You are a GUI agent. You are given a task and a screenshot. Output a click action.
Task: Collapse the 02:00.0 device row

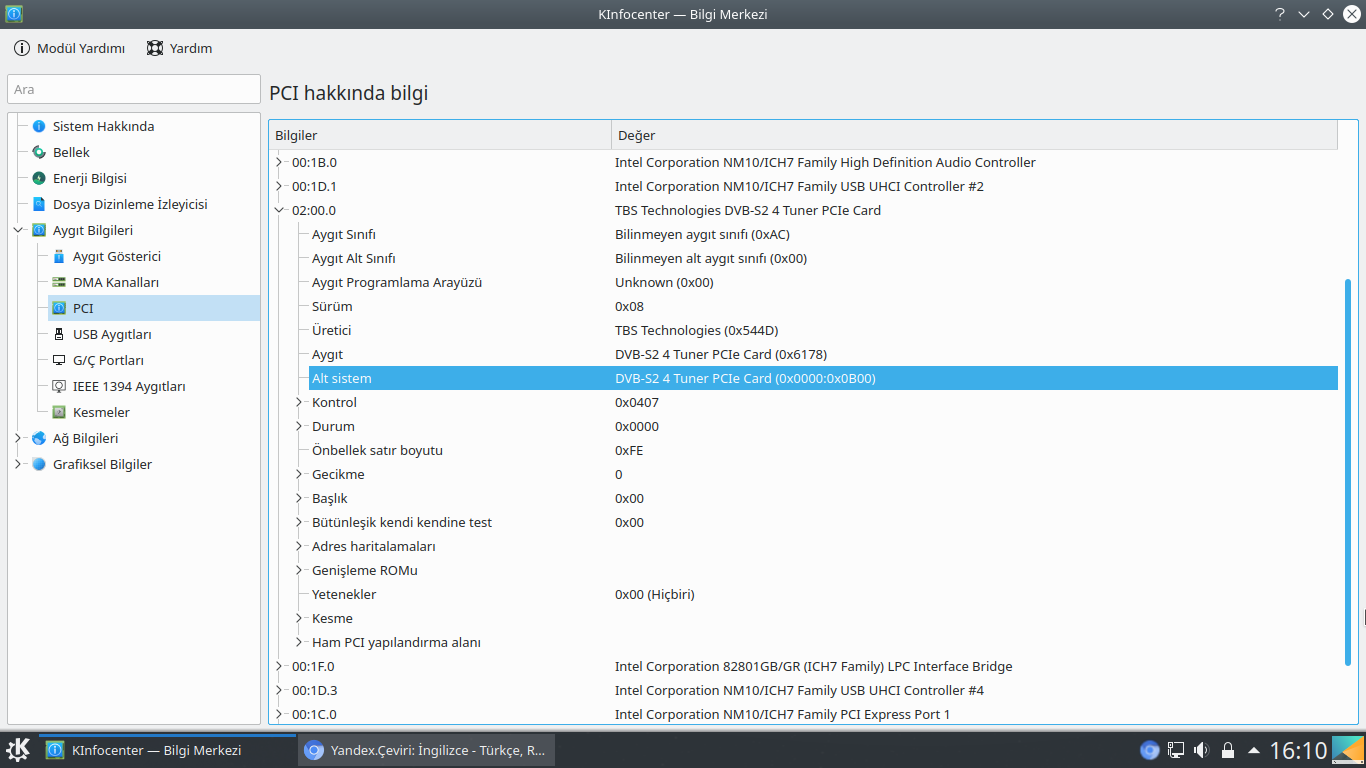point(279,210)
